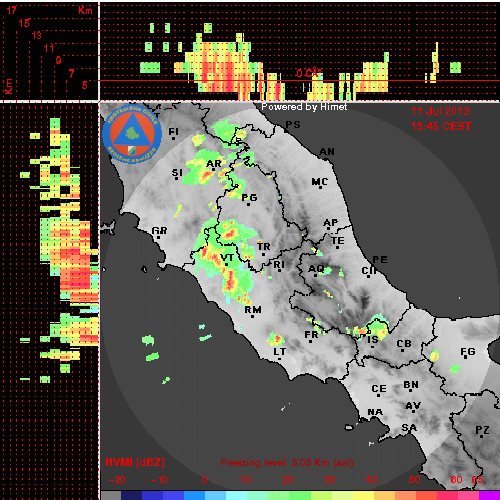Viewport: 500px width, 500px height.
Task: Click the RM city label on map
Action: pos(253,310)
